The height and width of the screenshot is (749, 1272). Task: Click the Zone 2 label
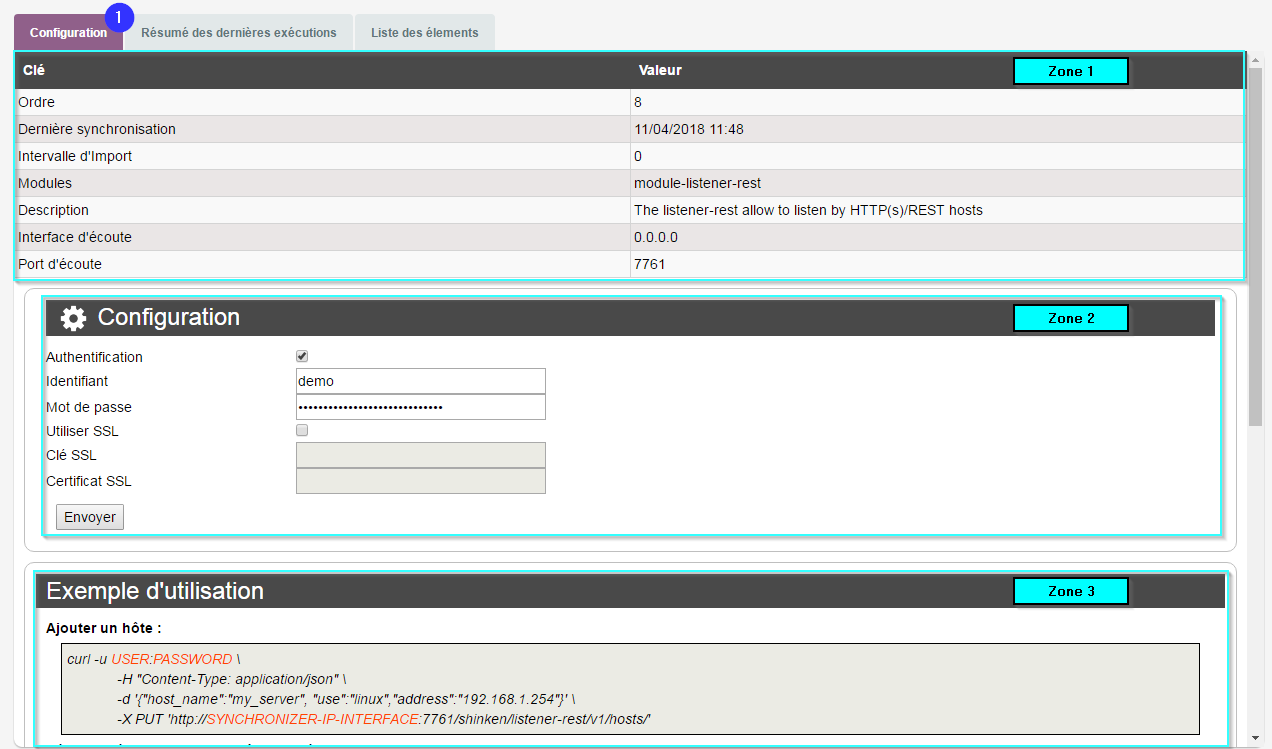point(1070,318)
